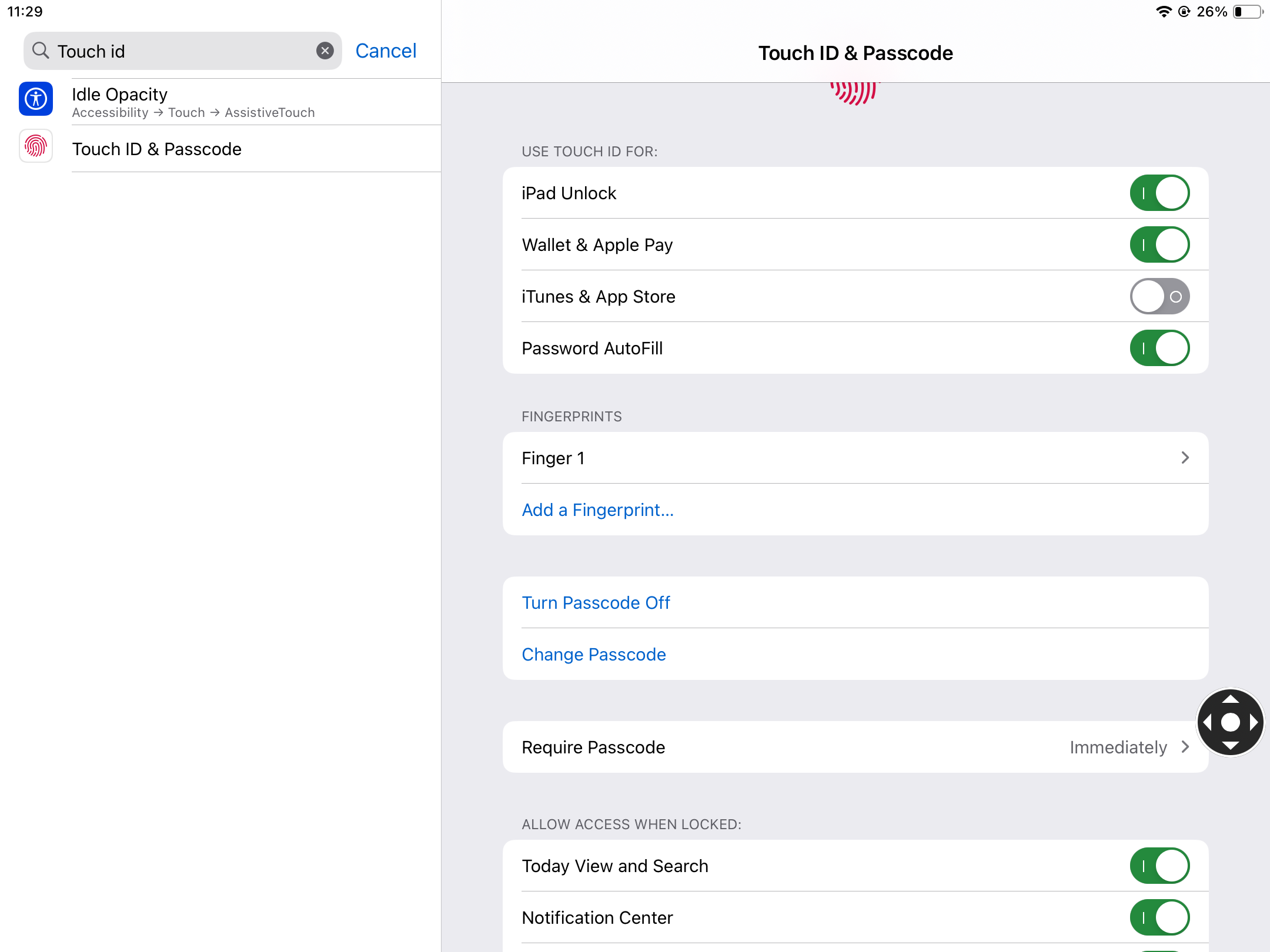Clear the search field text
Viewport: 1270px width, 952px height.
325,51
